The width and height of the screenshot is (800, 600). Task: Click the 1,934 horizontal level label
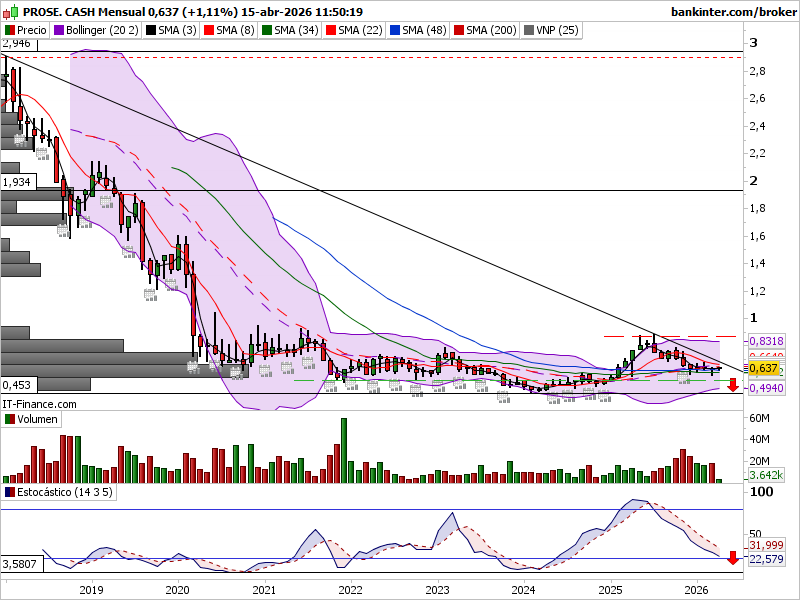pyautogui.click(x=19, y=182)
